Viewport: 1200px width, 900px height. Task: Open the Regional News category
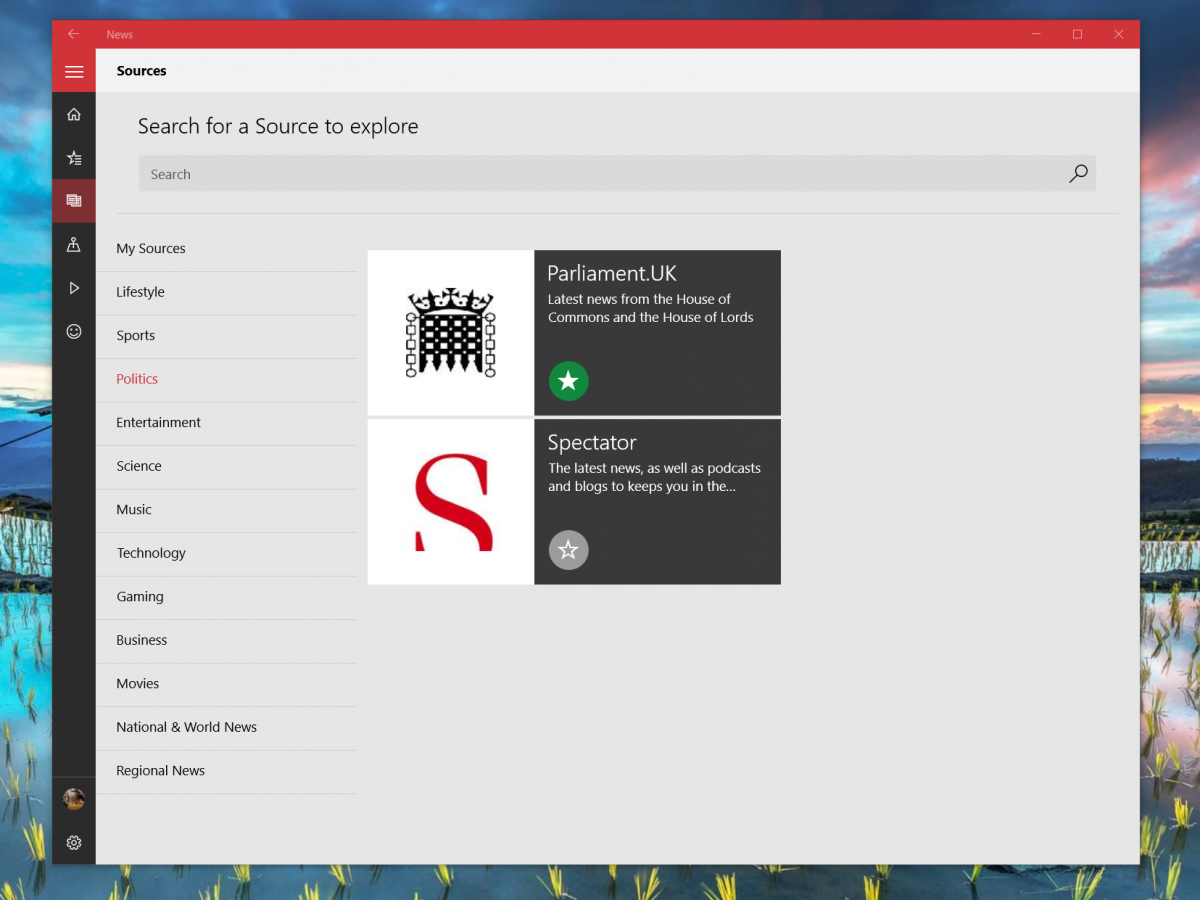tap(160, 770)
